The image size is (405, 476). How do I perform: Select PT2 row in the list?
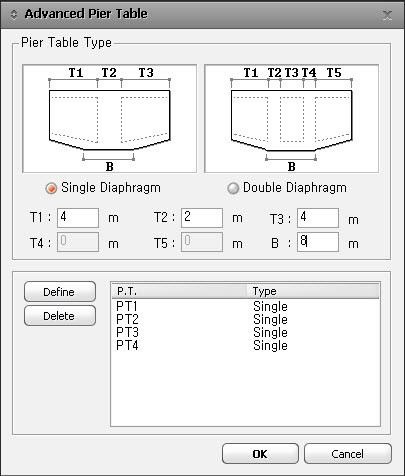[x=246, y=319]
